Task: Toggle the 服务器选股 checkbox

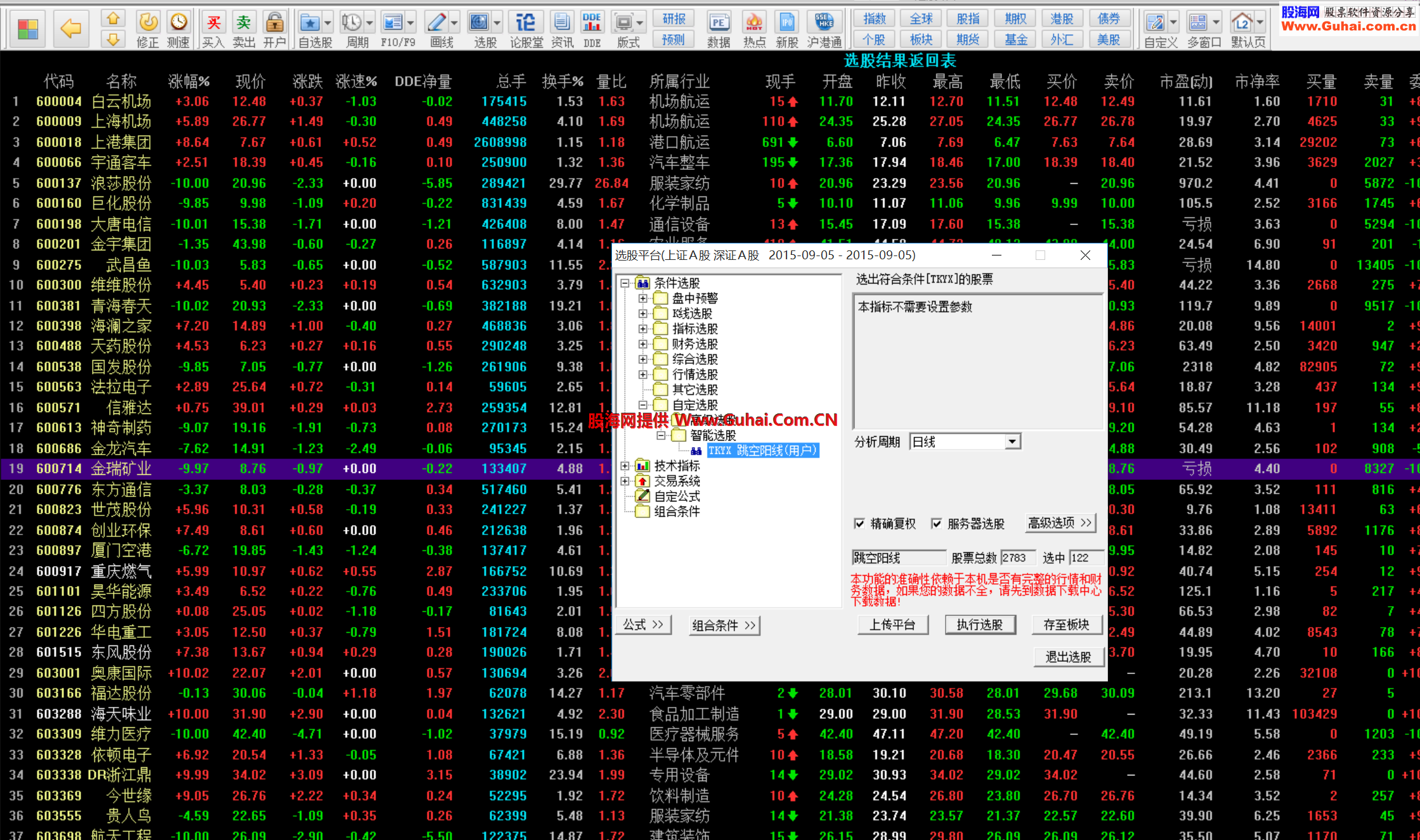Action: pos(936,524)
